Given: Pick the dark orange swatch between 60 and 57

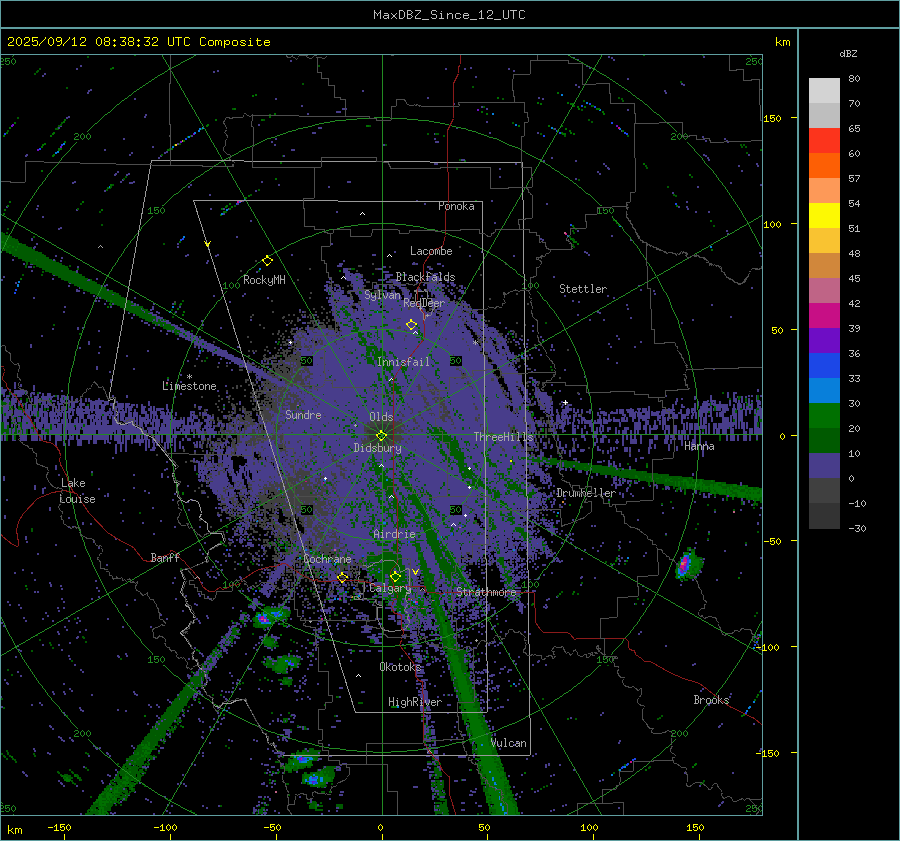Looking at the screenshot, I should pos(824,166).
